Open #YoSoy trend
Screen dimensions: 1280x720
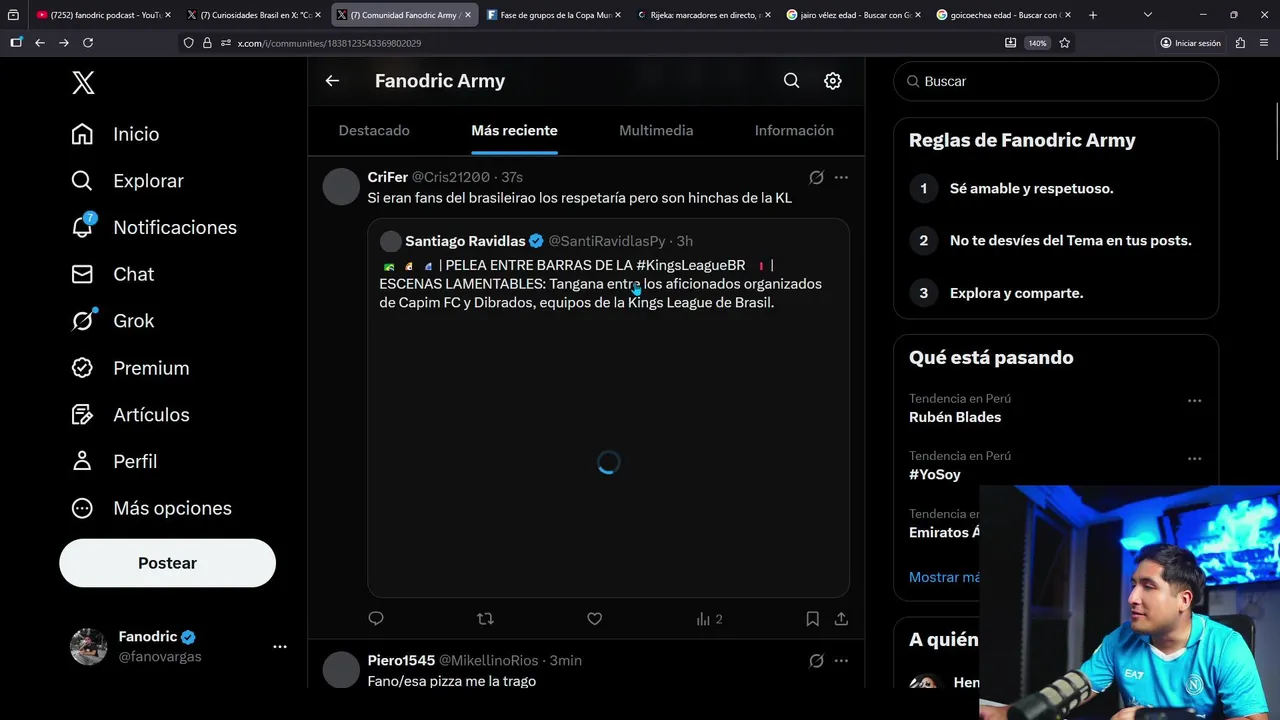pos(935,474)
